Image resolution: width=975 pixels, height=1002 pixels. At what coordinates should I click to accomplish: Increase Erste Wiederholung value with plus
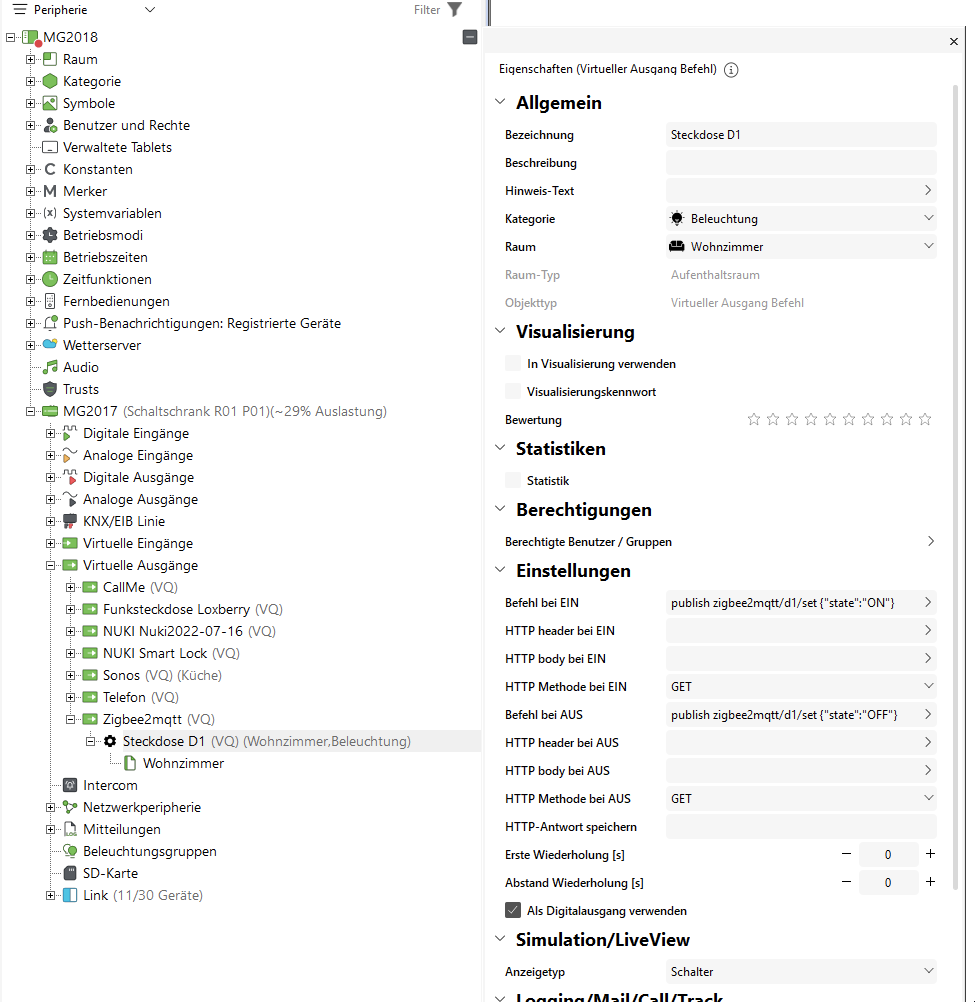(x=930, y=855)
